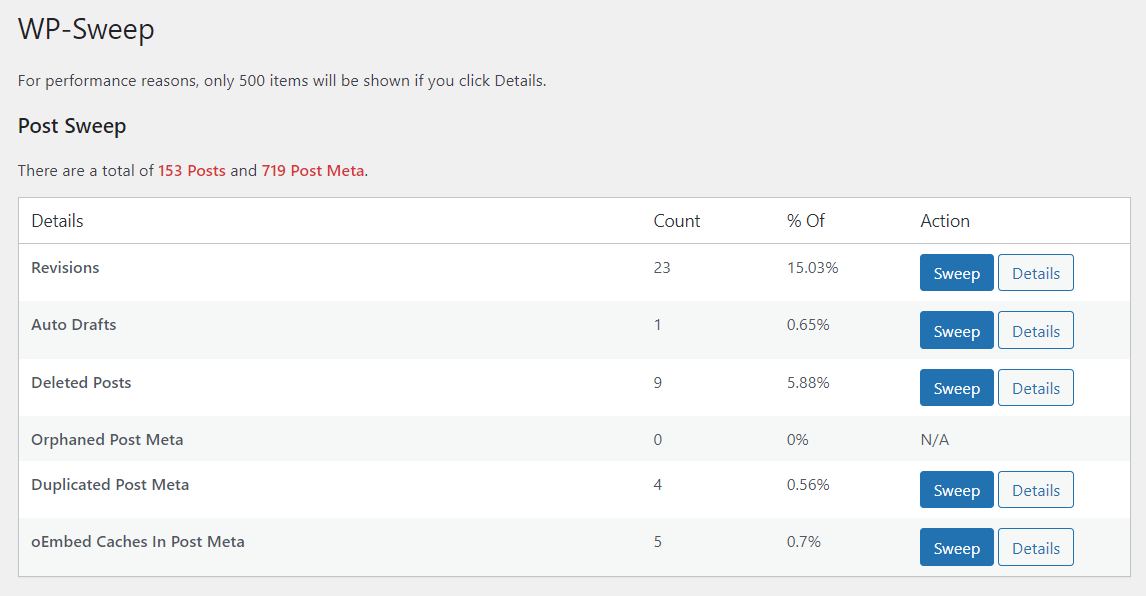View Details for Auto Drafts
This screenshot has height=596, width=1146.
click(x=1035, y=331)
